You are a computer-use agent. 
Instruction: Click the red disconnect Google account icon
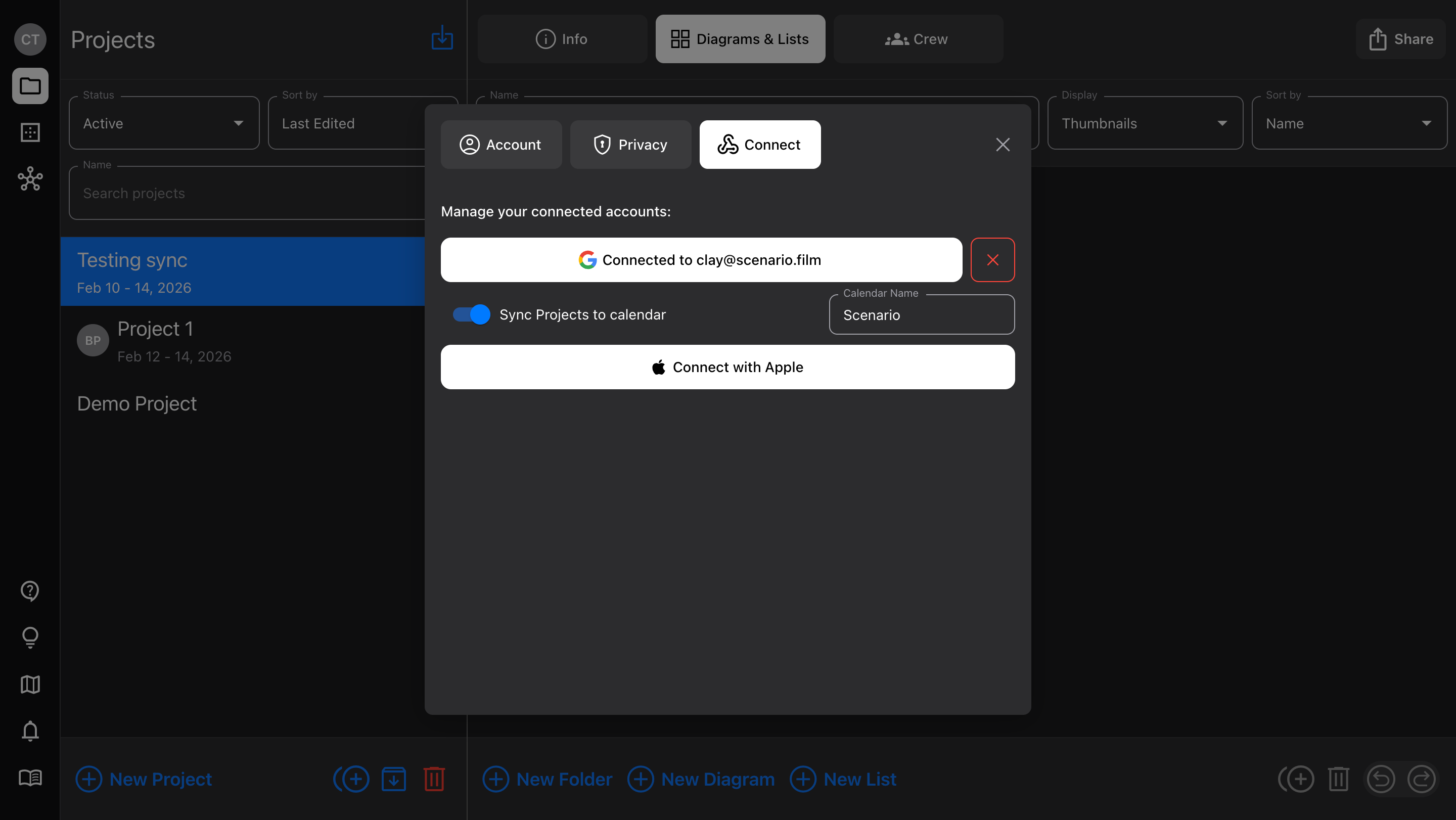click(992, 260)
